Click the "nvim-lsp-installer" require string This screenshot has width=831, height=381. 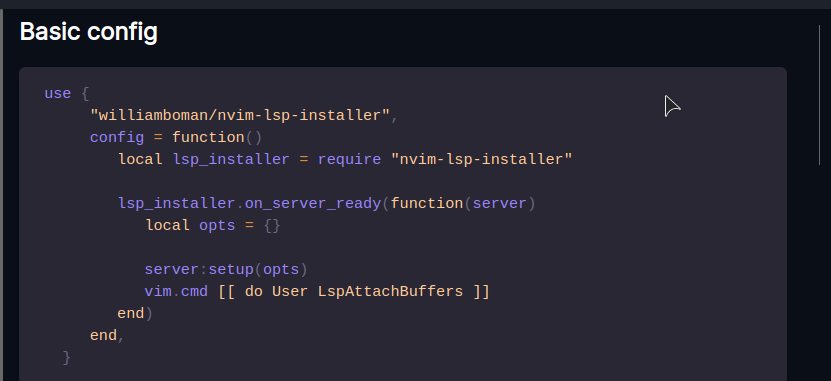tap(481, 160)
